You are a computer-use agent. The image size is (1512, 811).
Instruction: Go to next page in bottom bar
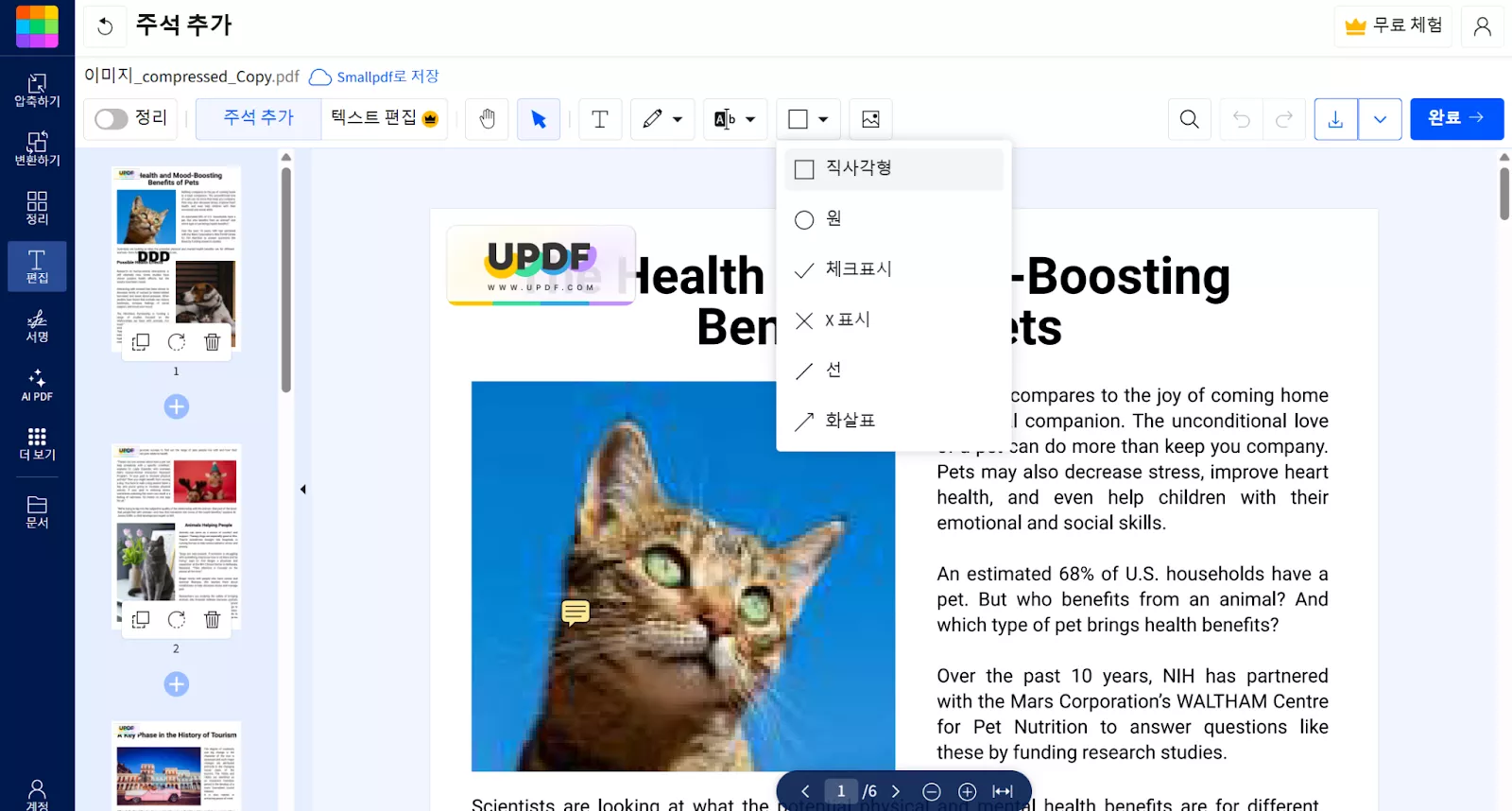896,791
